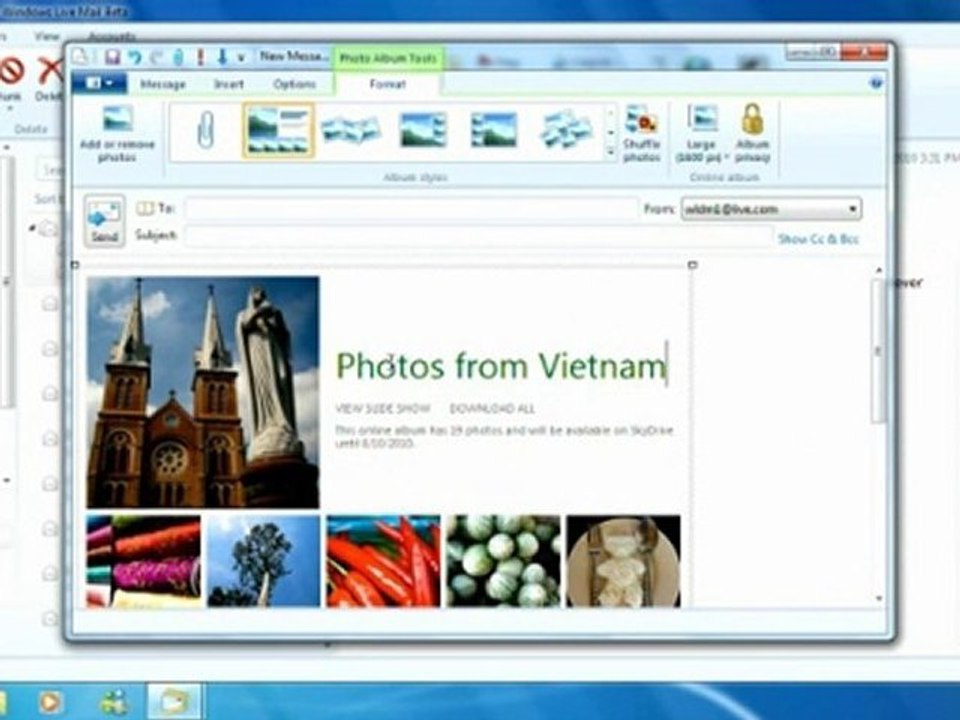Image resolution: width=960 pixels, height=720 pixels.
Task: Select the colorful thread spools thumbnail
Action: 143,561
